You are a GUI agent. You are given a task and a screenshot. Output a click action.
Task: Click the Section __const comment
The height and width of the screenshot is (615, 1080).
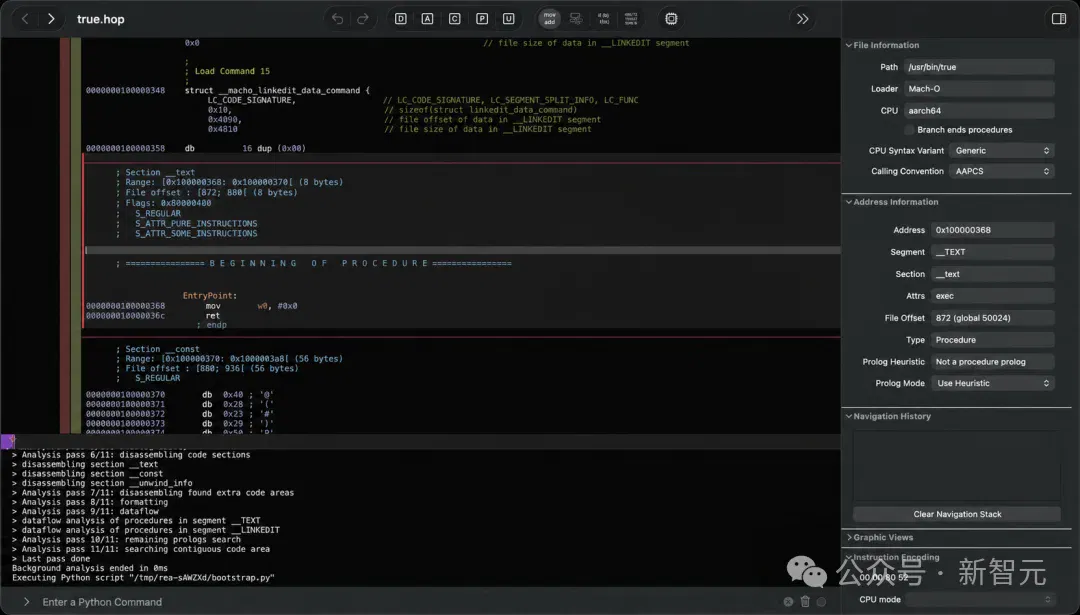(x=157, y=349)
